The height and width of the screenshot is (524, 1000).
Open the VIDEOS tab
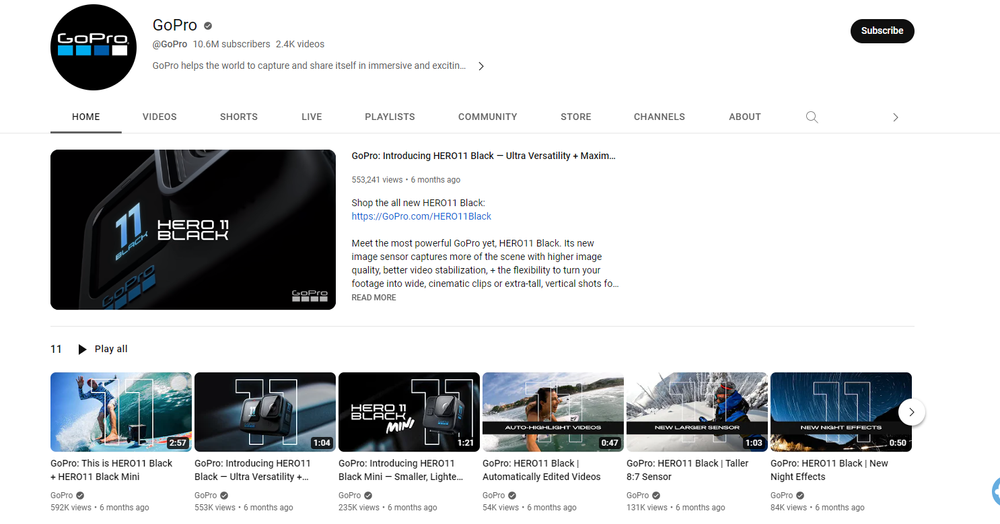159,117
